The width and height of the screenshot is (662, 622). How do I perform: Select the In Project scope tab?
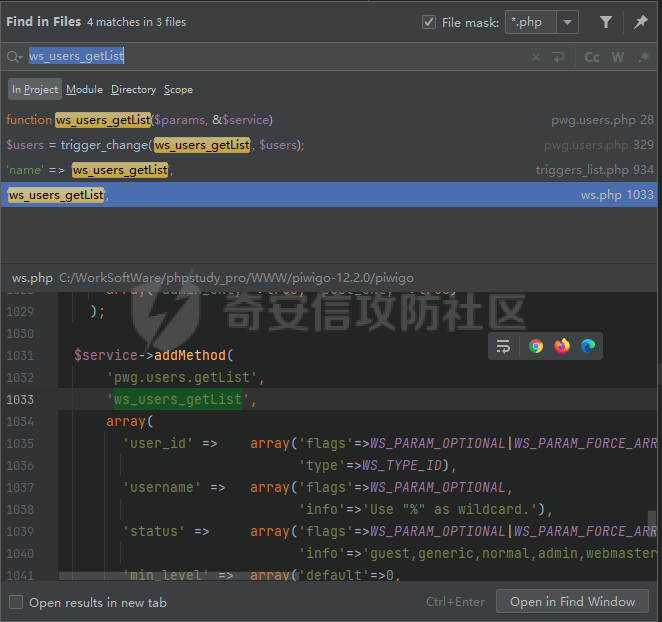click(35, 90)
